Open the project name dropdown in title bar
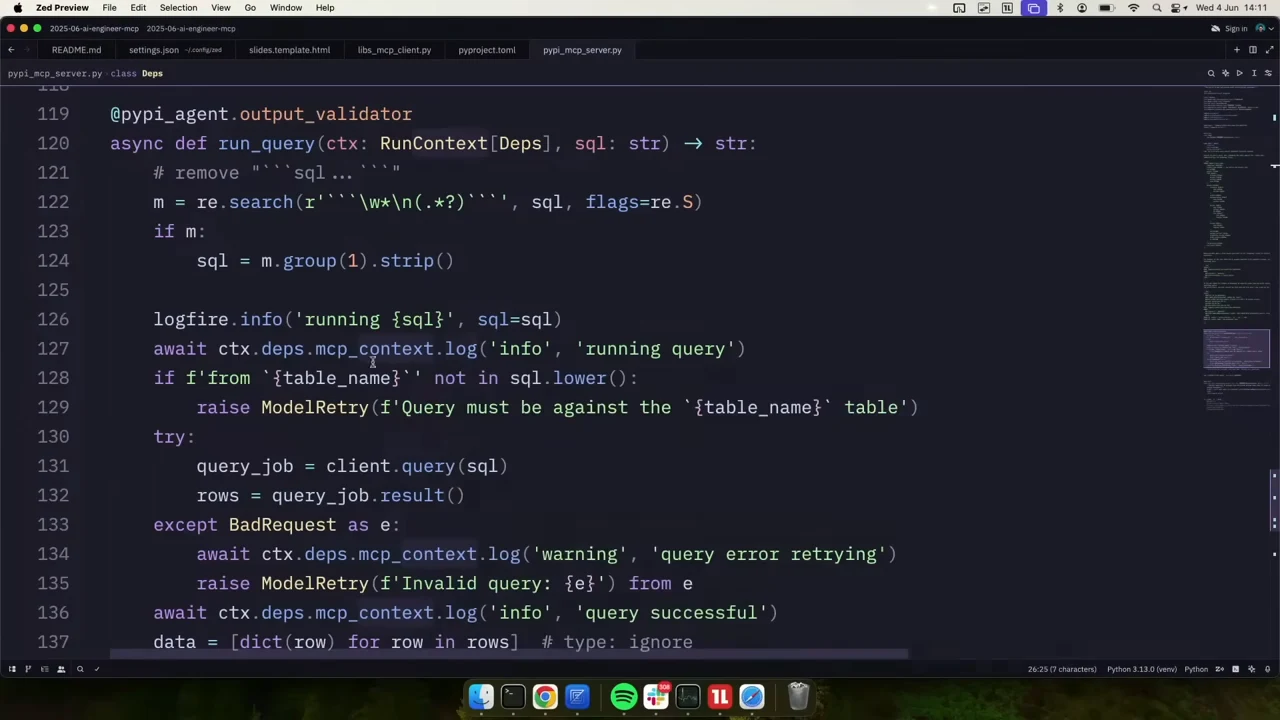Viewport: 1280px width, 720px height. (94, 28)
